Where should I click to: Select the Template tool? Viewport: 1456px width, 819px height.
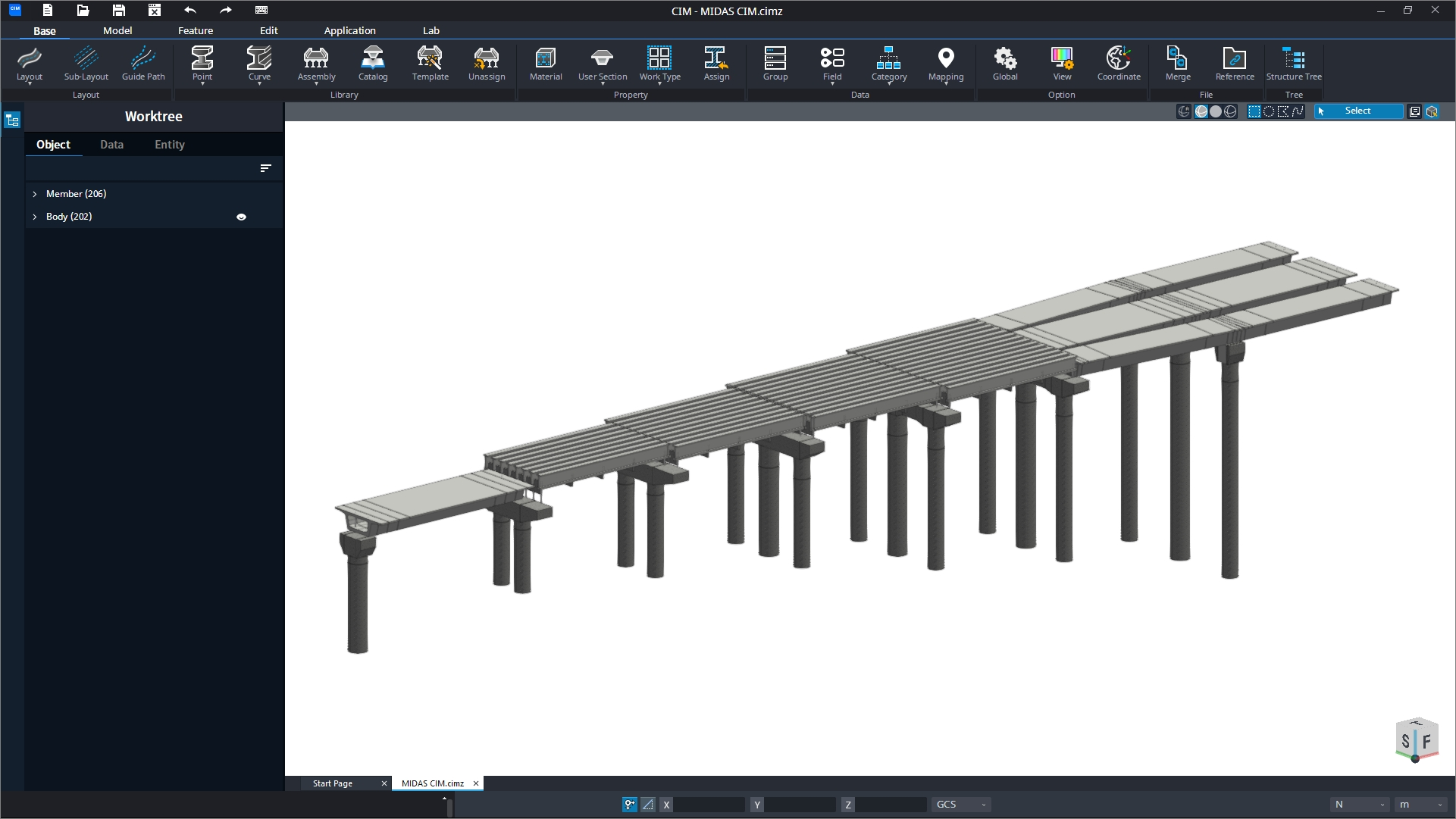coord(430,64)
